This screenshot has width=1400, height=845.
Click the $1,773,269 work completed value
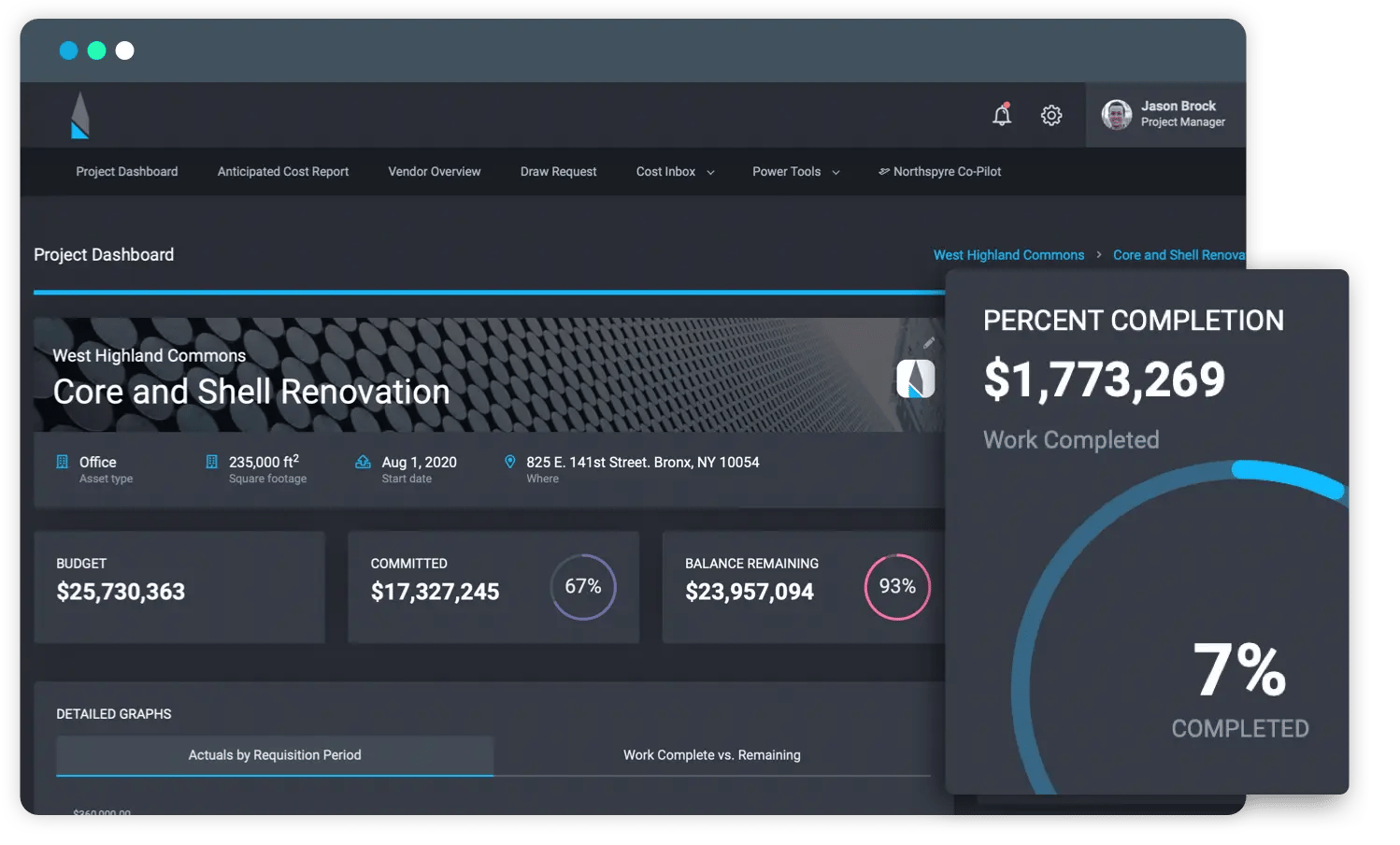coord(1104,380)
